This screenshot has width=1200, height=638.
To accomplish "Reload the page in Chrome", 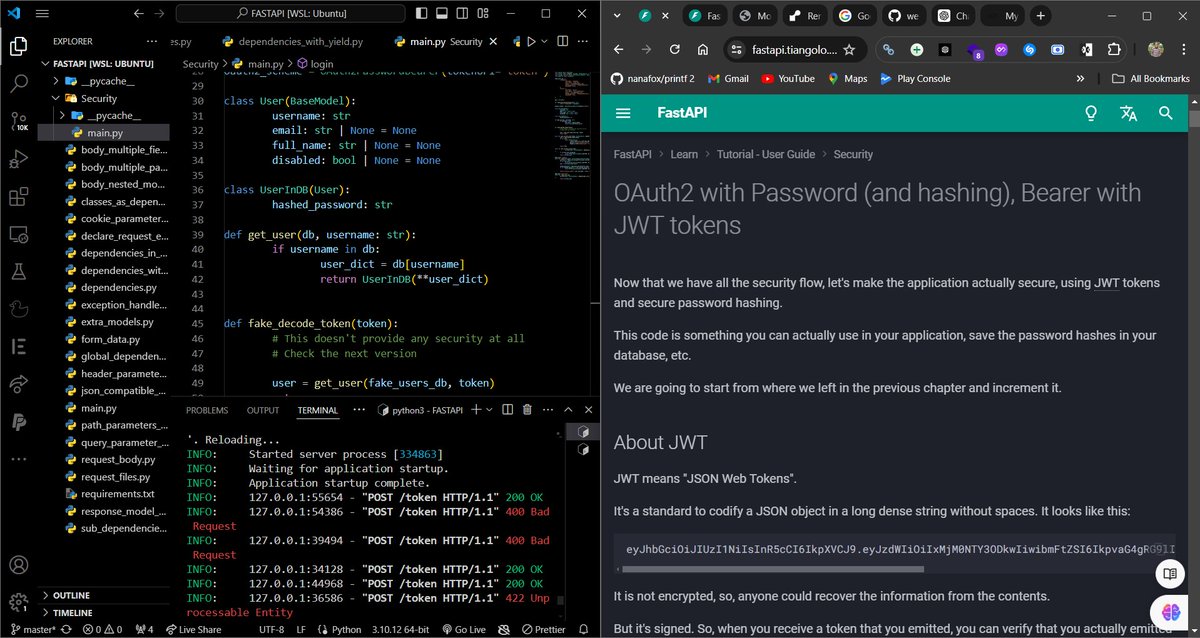I will (675, 49).
